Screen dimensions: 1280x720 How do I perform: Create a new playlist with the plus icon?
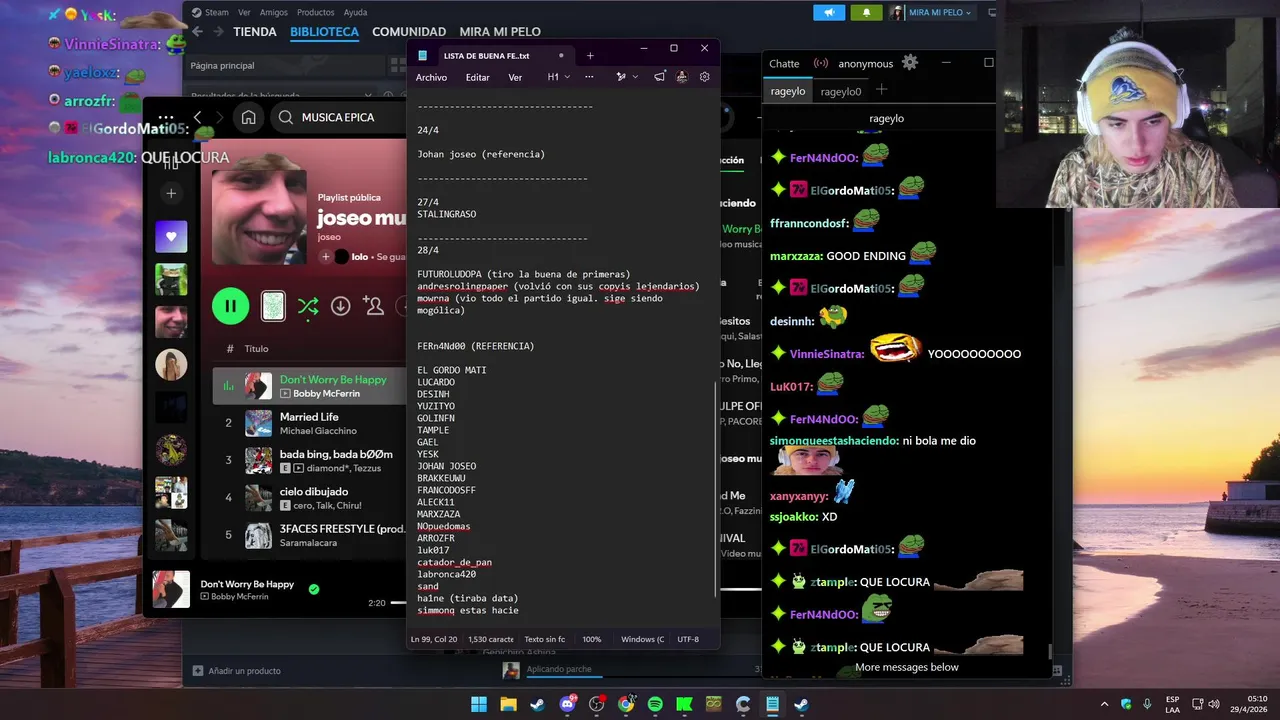(171, 193)
